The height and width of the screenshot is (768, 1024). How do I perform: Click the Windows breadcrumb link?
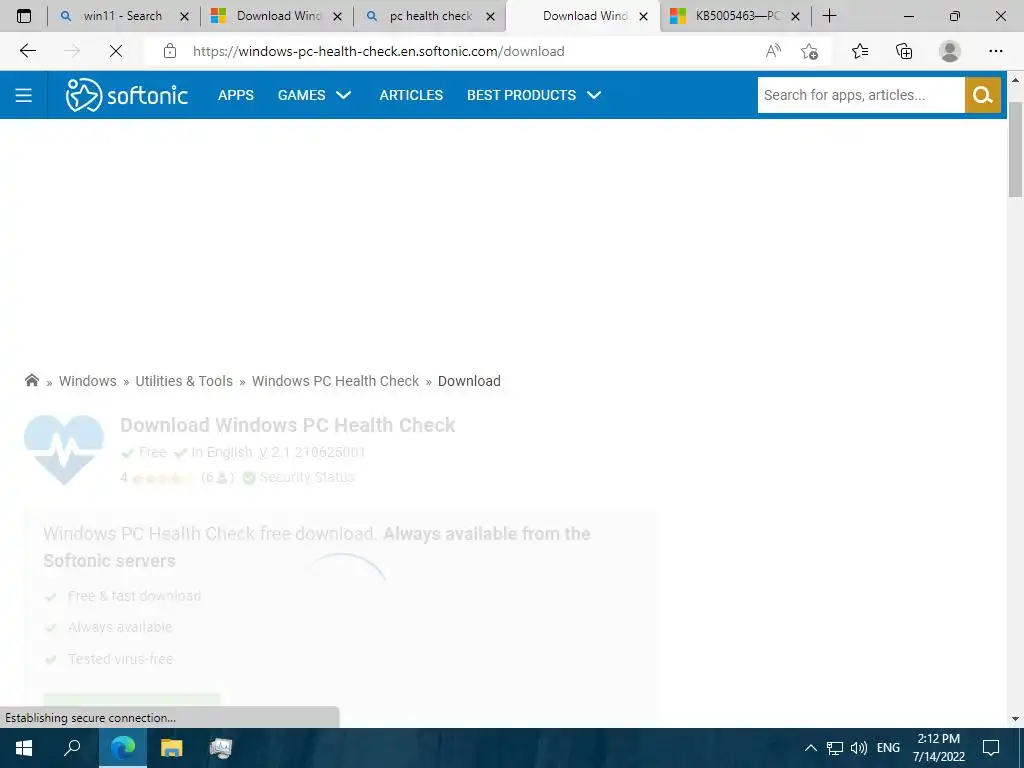pyautogui.click(x=88, y=381)
